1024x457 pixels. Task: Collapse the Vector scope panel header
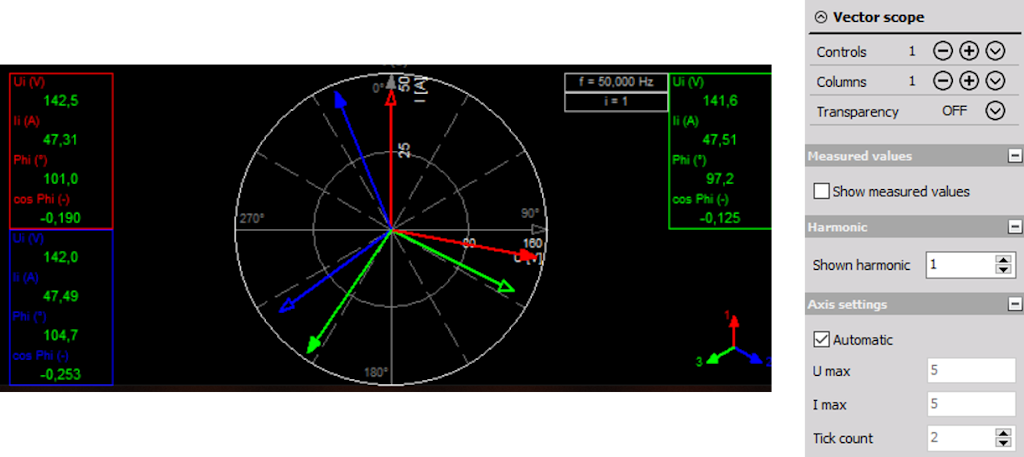click(821, 18)
